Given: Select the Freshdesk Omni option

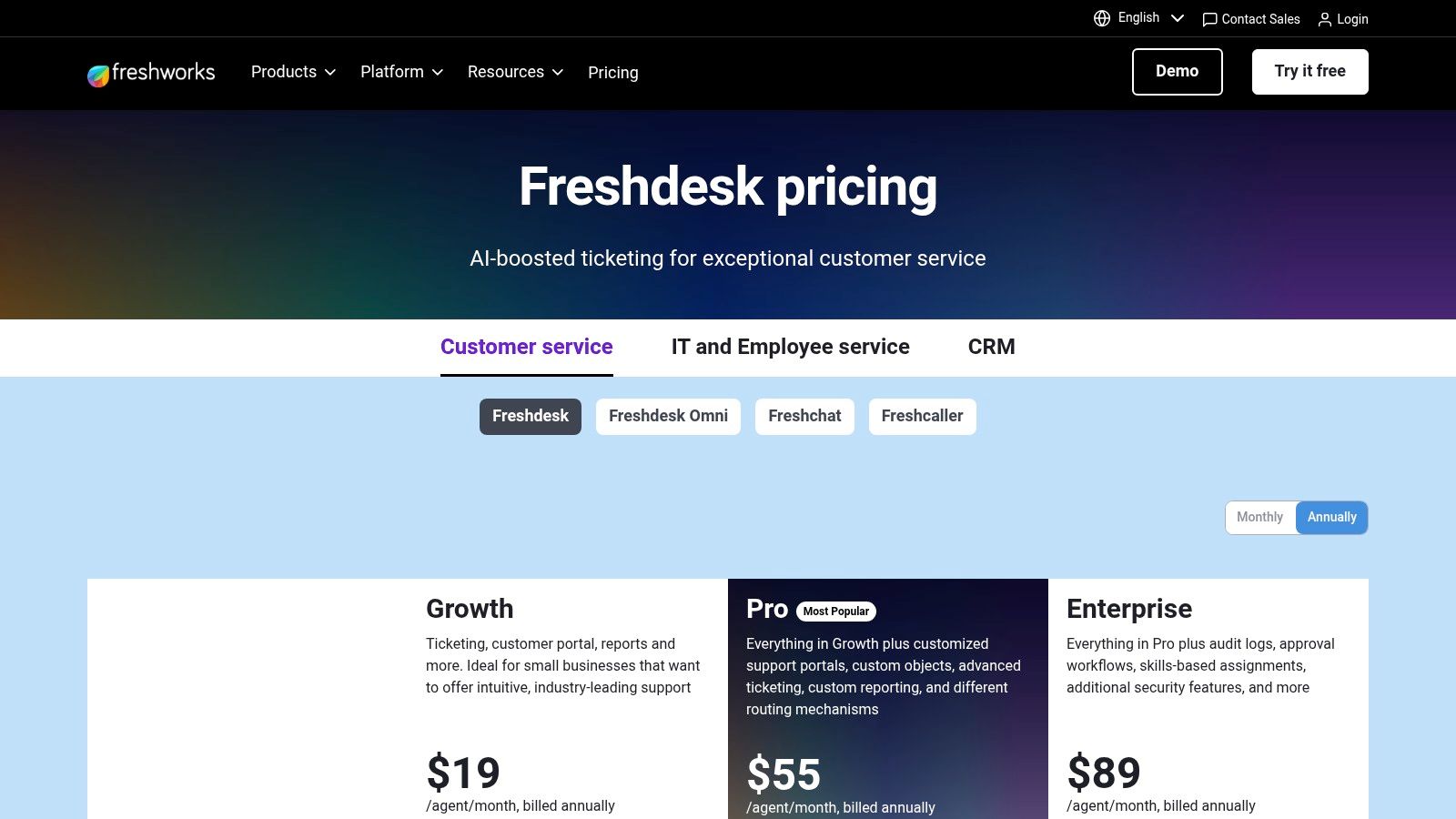Looking at the screenshot, I should point(668,416).
